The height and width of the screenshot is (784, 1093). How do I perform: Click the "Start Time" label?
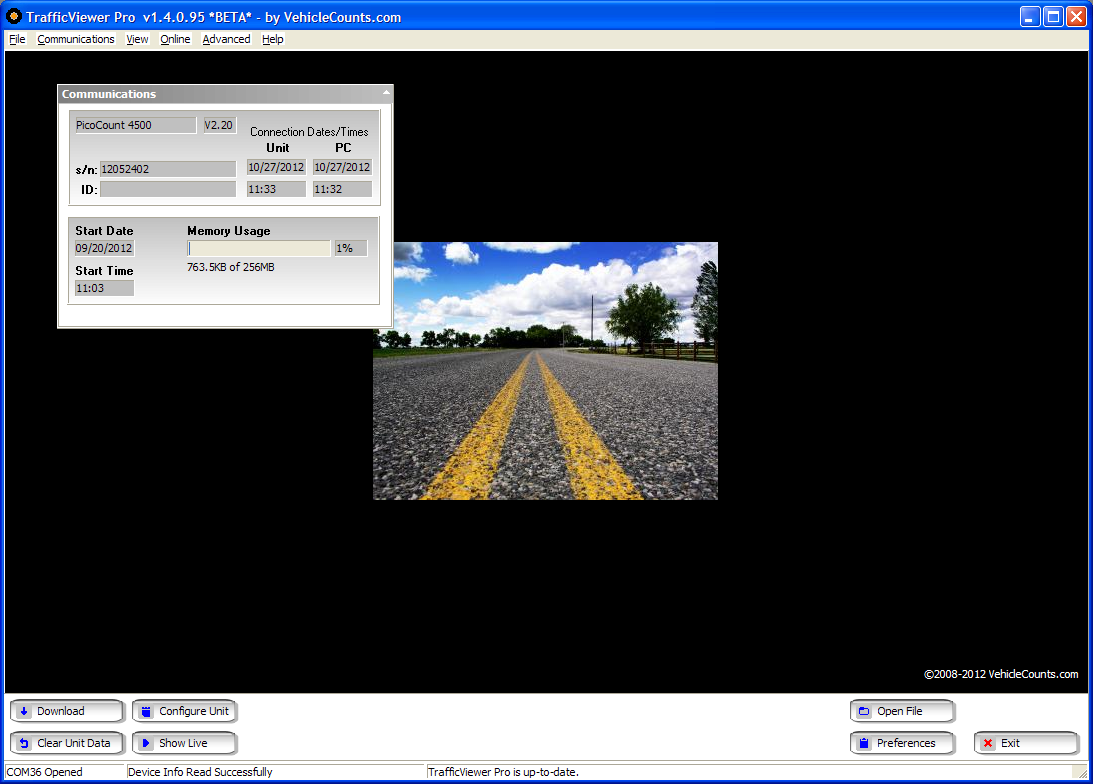tap(104, 271)
